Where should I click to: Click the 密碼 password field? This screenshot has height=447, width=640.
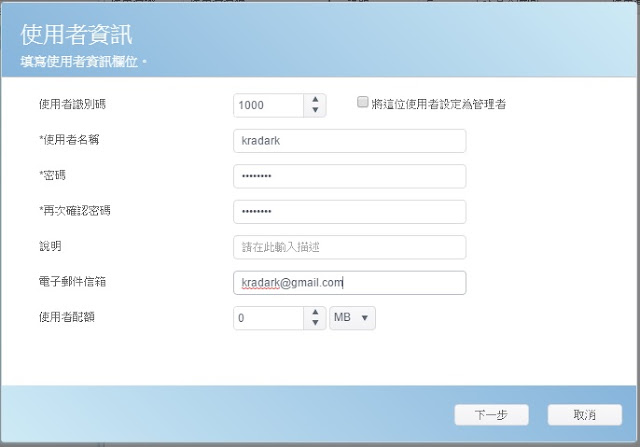pyautogui.click(x=349, y=176)
